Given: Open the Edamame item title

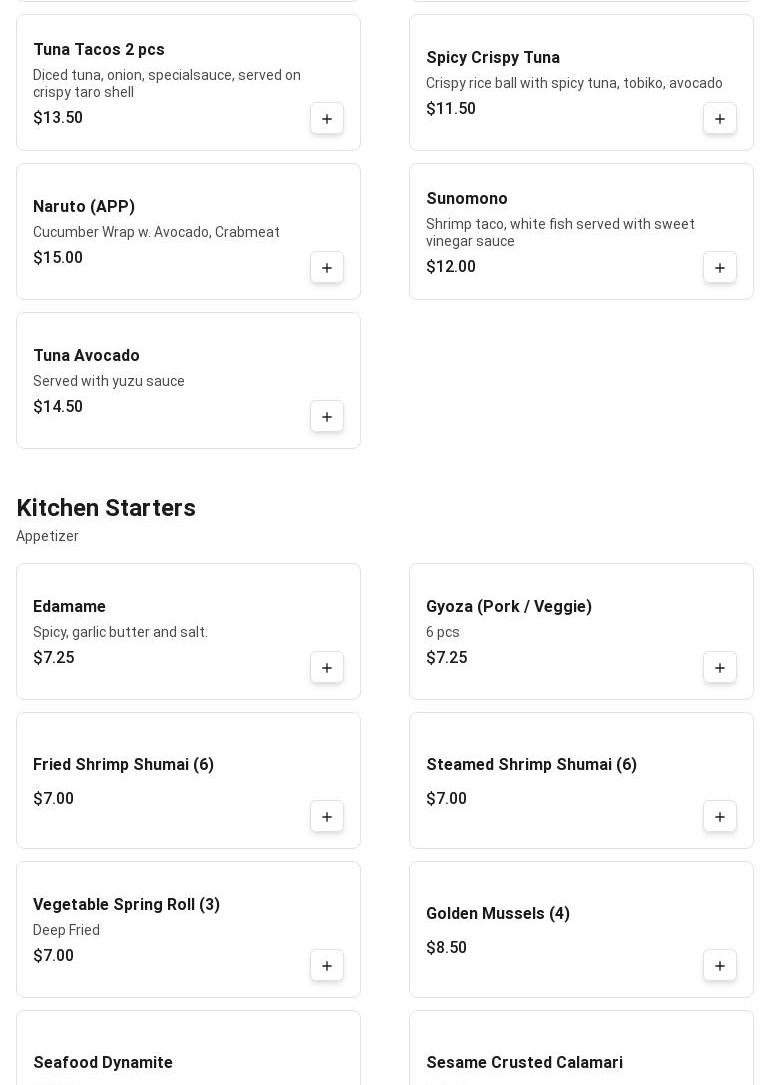Looking at the screenshot, I should [69, 607].
